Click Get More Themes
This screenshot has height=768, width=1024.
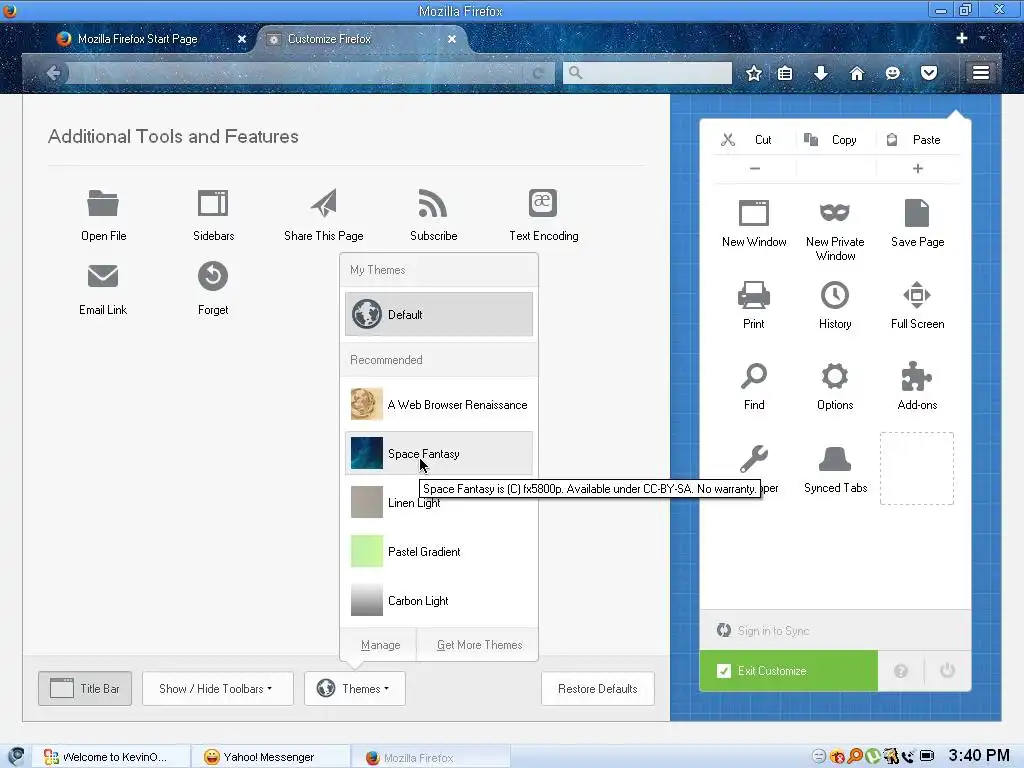coord(479,645)
